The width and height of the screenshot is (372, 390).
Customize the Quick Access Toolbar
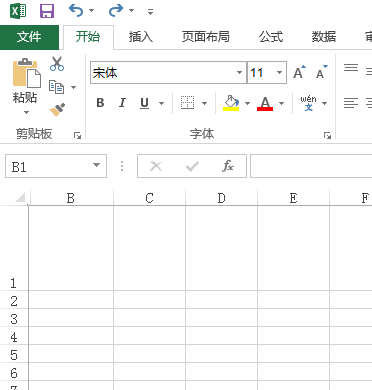coord(151,12)
